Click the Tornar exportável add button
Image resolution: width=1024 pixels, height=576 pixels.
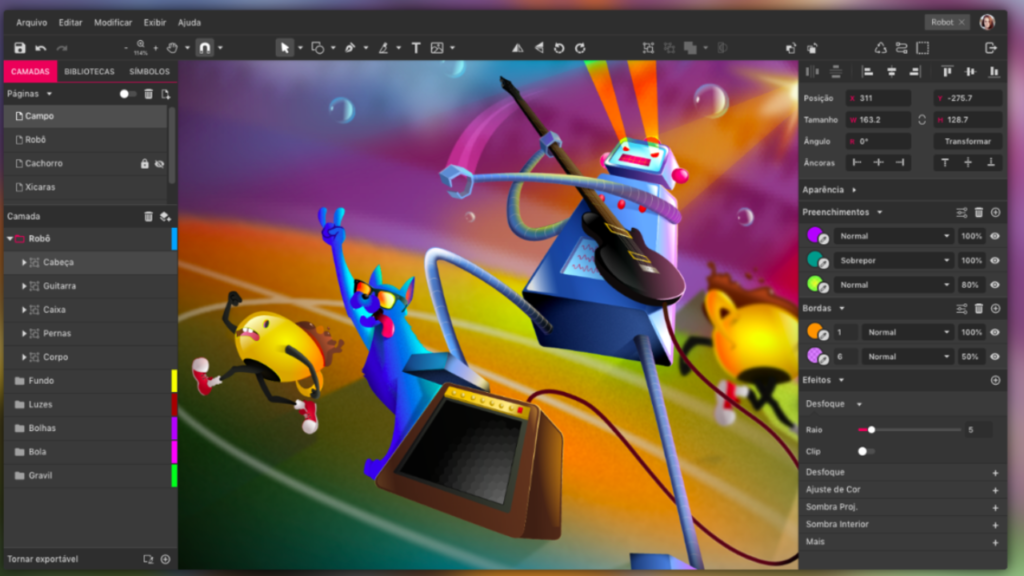coord(165,559)
